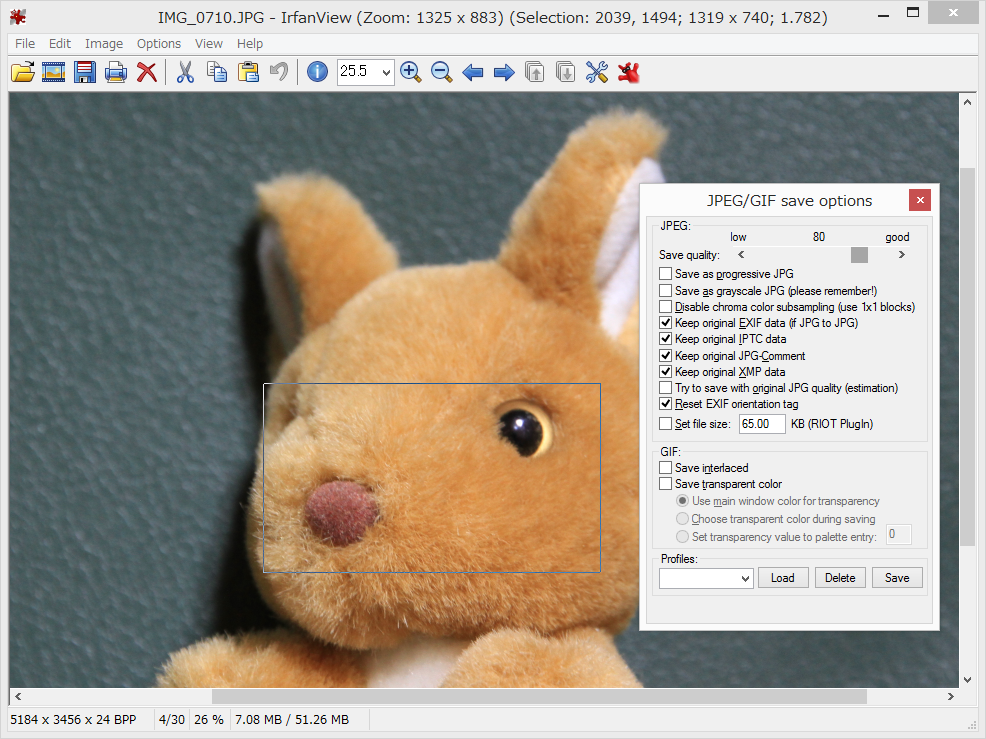Open the Options menu
This screenshot has height=739, width=986.
[x=159, y=44]
